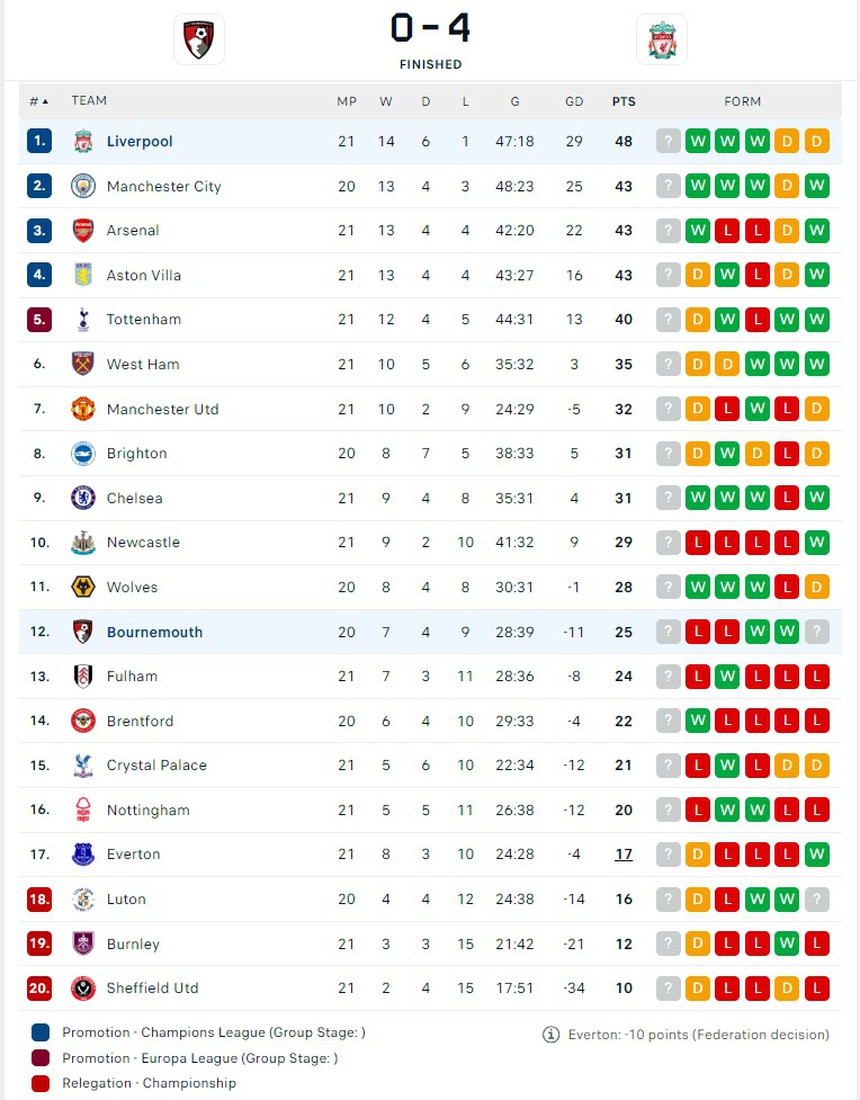The image size is (860, 1100).
Task: Click Liverpool's upcoming match question mark badge
Action: [668, 141]
